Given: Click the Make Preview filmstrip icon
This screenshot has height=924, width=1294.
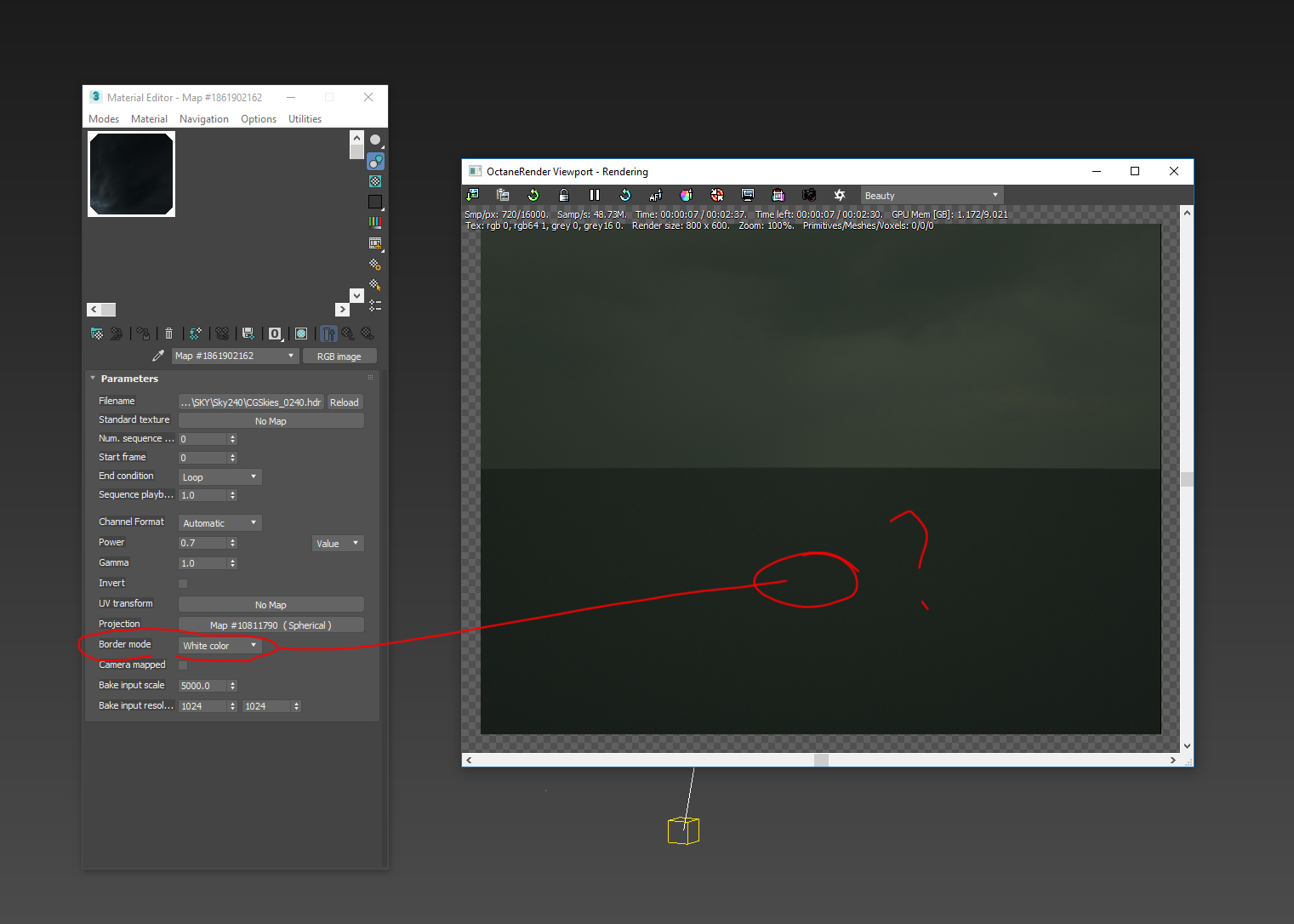Looking at the screenshot, I should (x=375, y=243).
